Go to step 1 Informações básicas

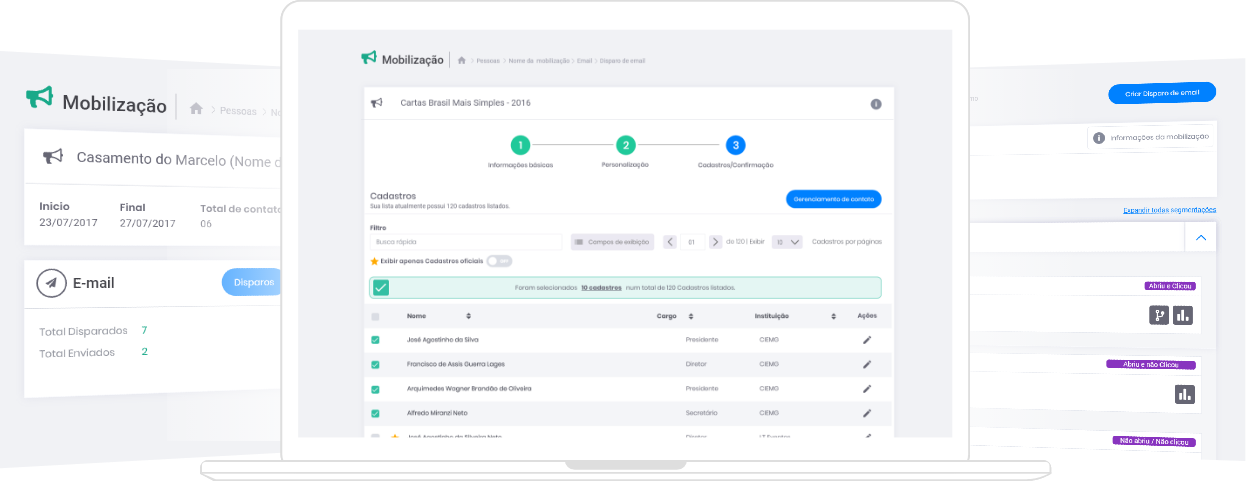tap(520, 145)
